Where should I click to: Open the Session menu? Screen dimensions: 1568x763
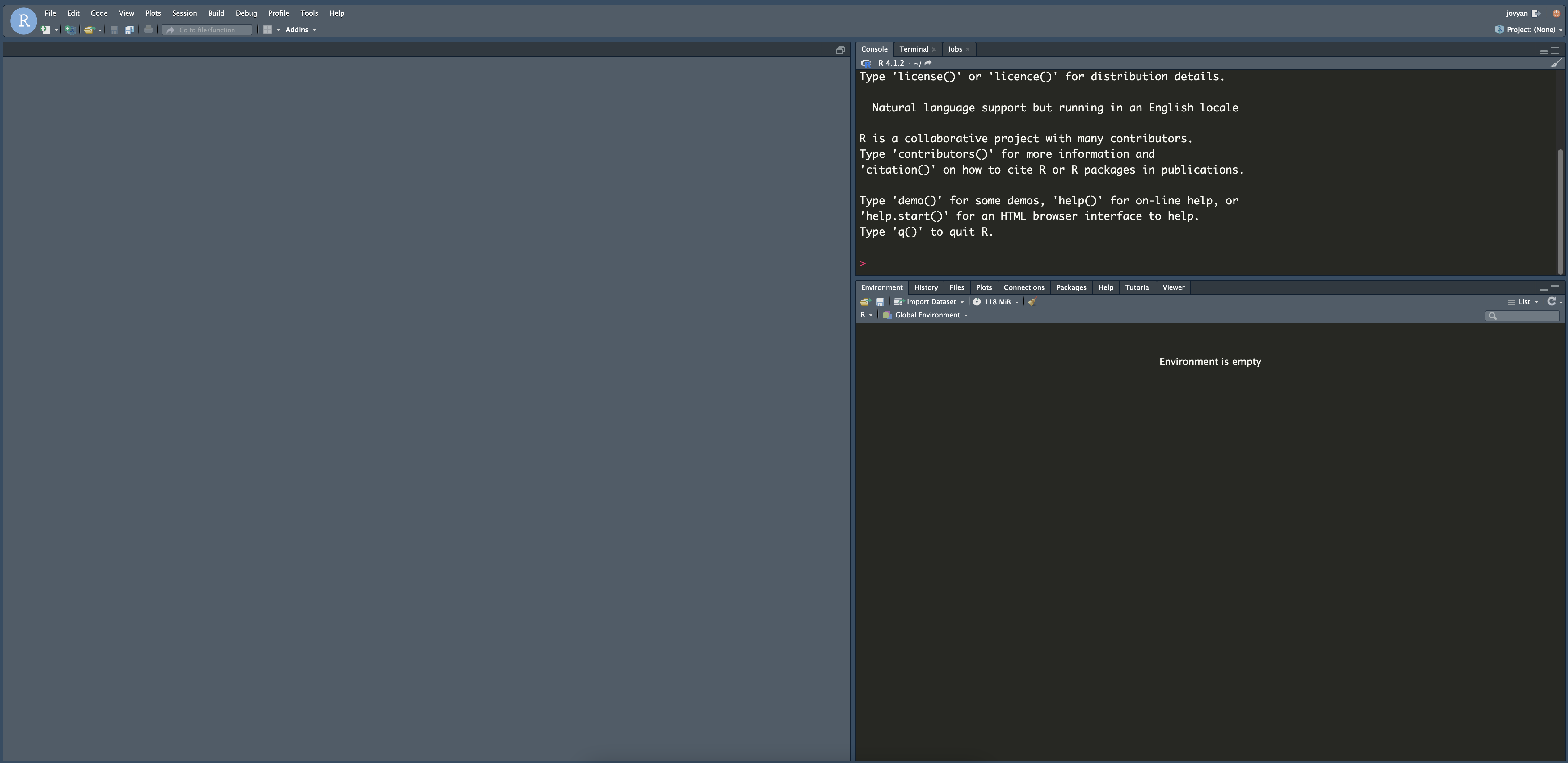point(184,13)
